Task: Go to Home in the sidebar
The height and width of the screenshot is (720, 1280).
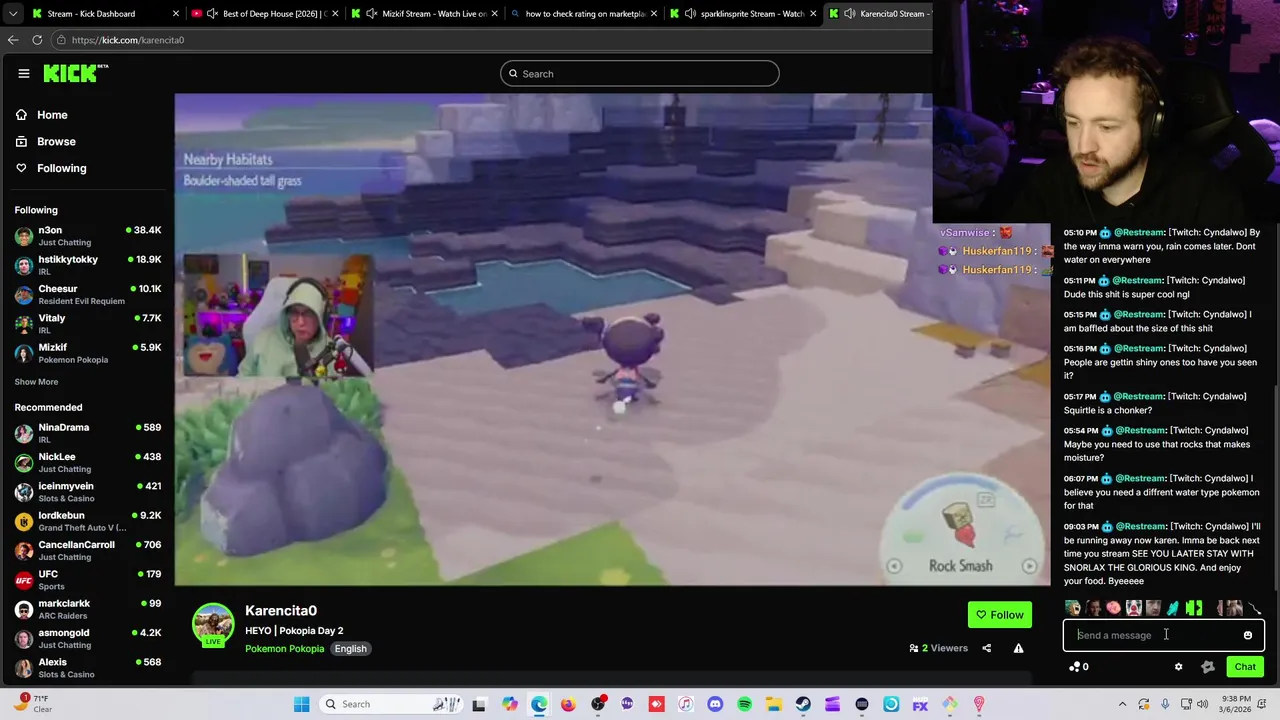Action: point(41,115)
